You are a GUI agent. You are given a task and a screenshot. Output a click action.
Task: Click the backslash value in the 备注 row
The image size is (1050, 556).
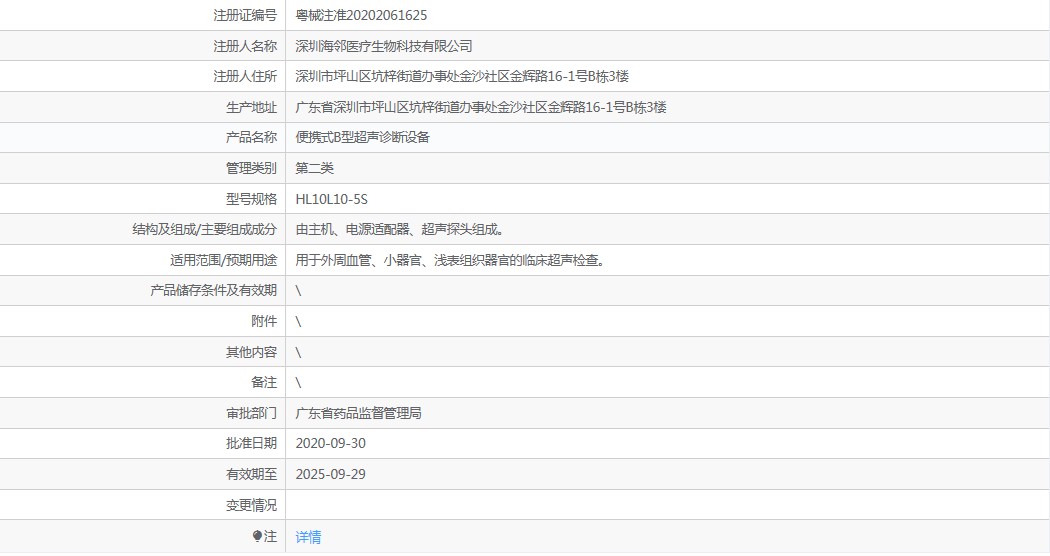click(x=298, y=383)
